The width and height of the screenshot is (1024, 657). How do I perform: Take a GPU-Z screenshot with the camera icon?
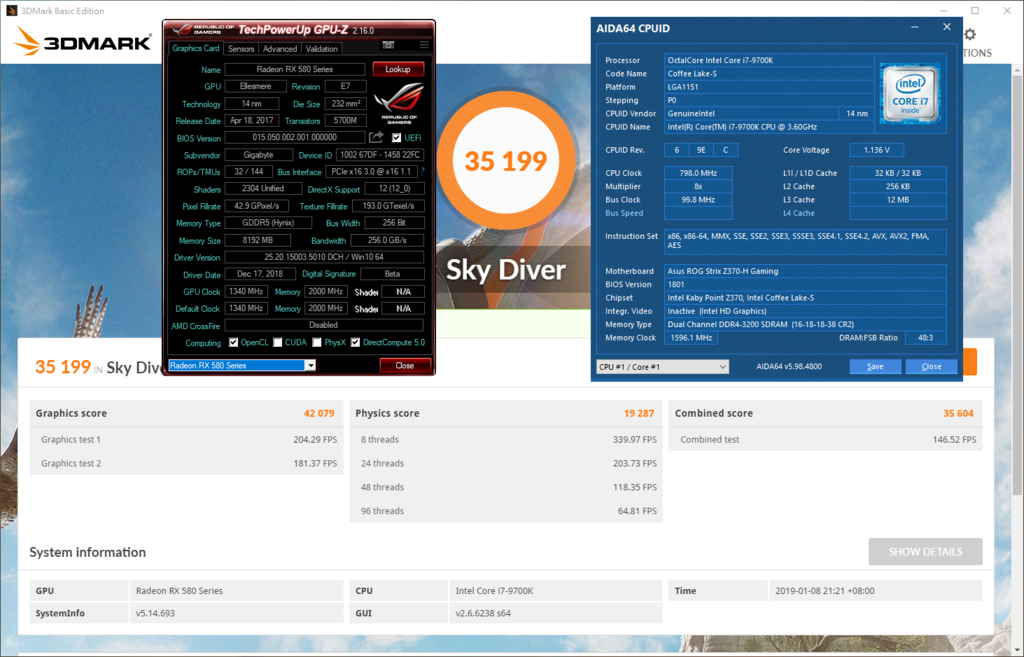coord(389,45)
